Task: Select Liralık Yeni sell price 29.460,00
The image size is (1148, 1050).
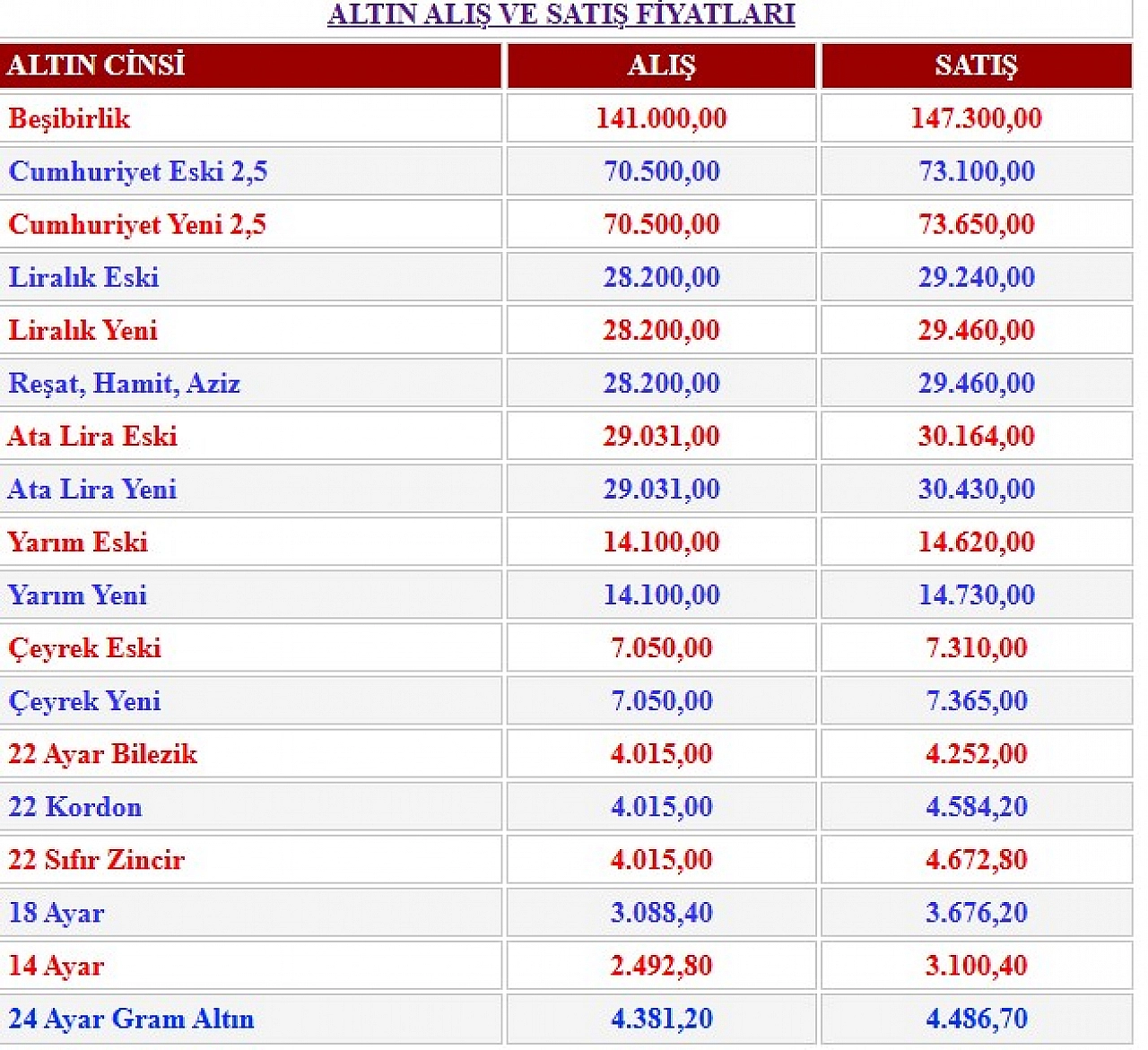Action: 977,330
